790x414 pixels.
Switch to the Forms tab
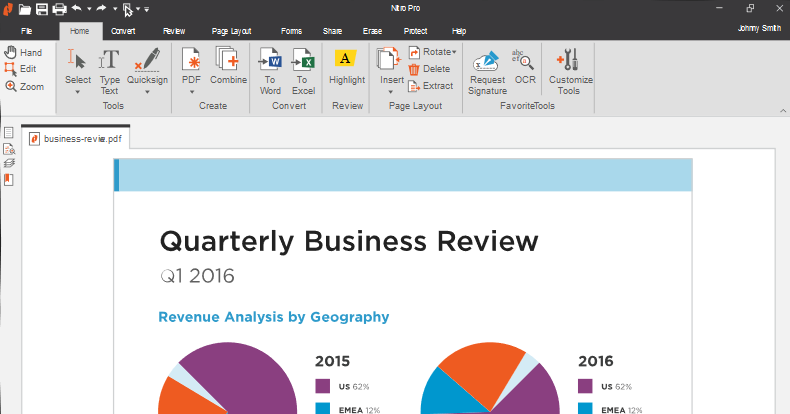pos(291,31)
